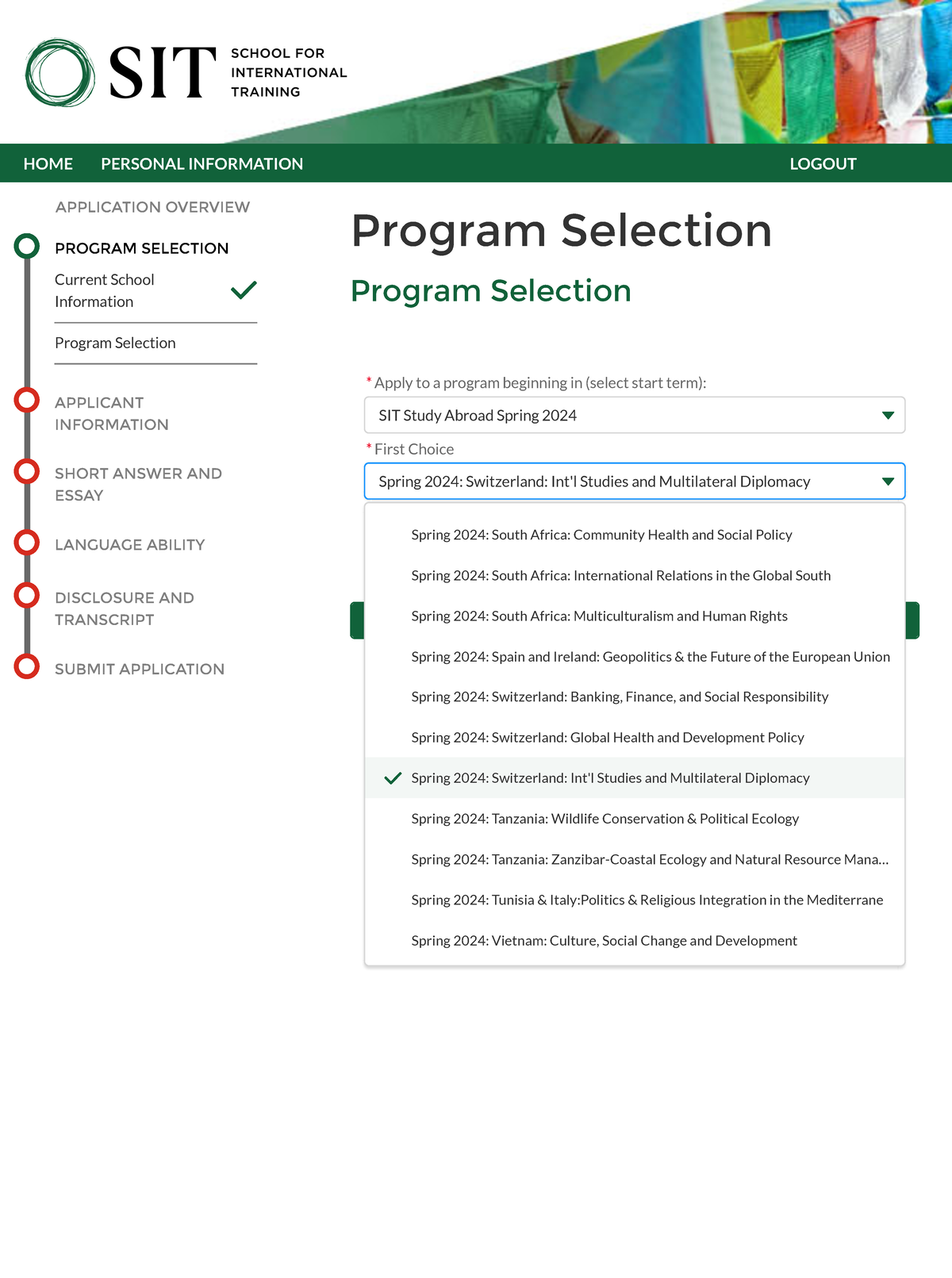Click the PROGRAM SELECTION progress circle

[x=26, y=246]
